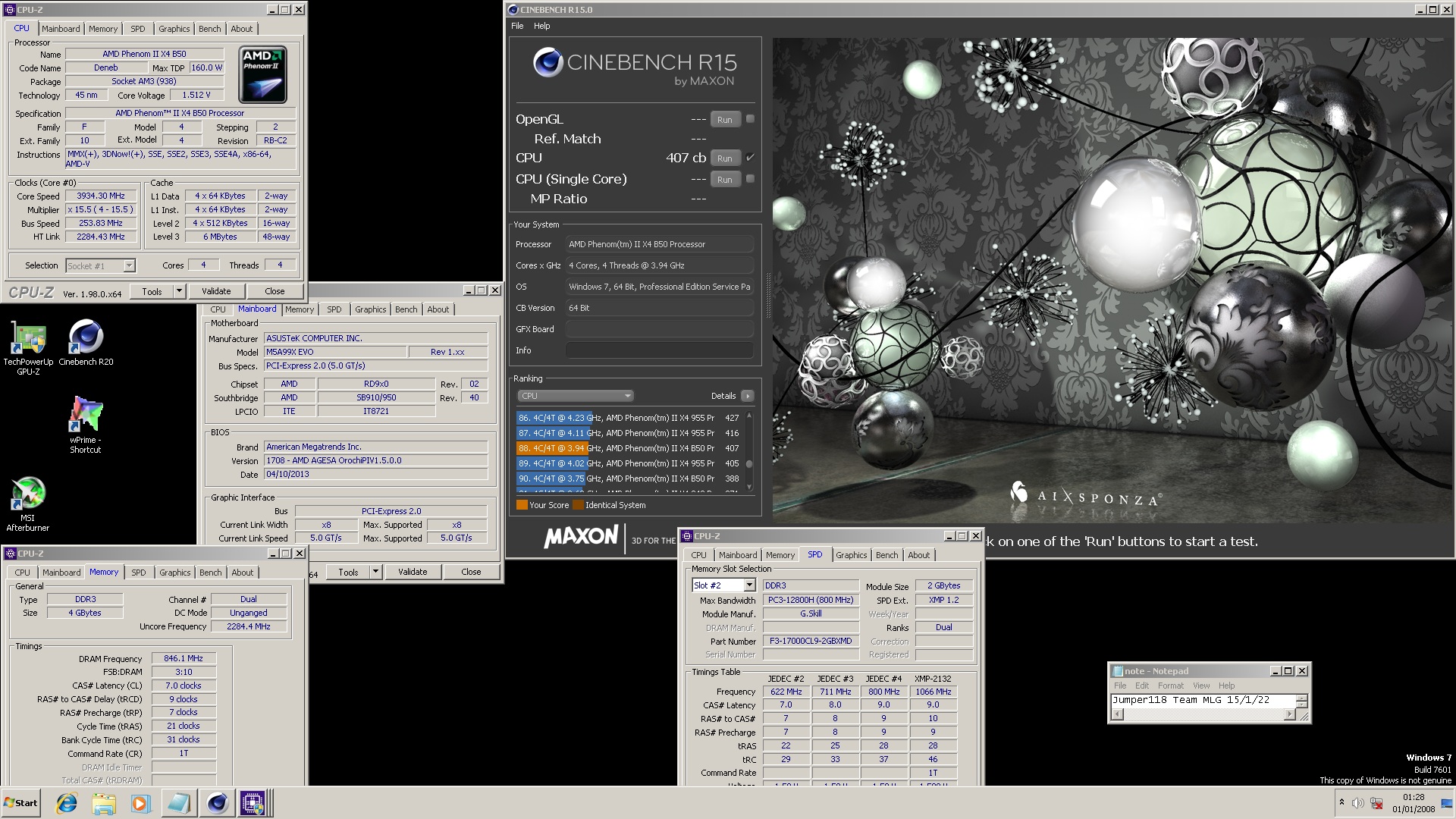This screenshot has height=819, width=1456.
Task: Select ranking entry 88 with 407 score
Action: (x=629, y=448)
